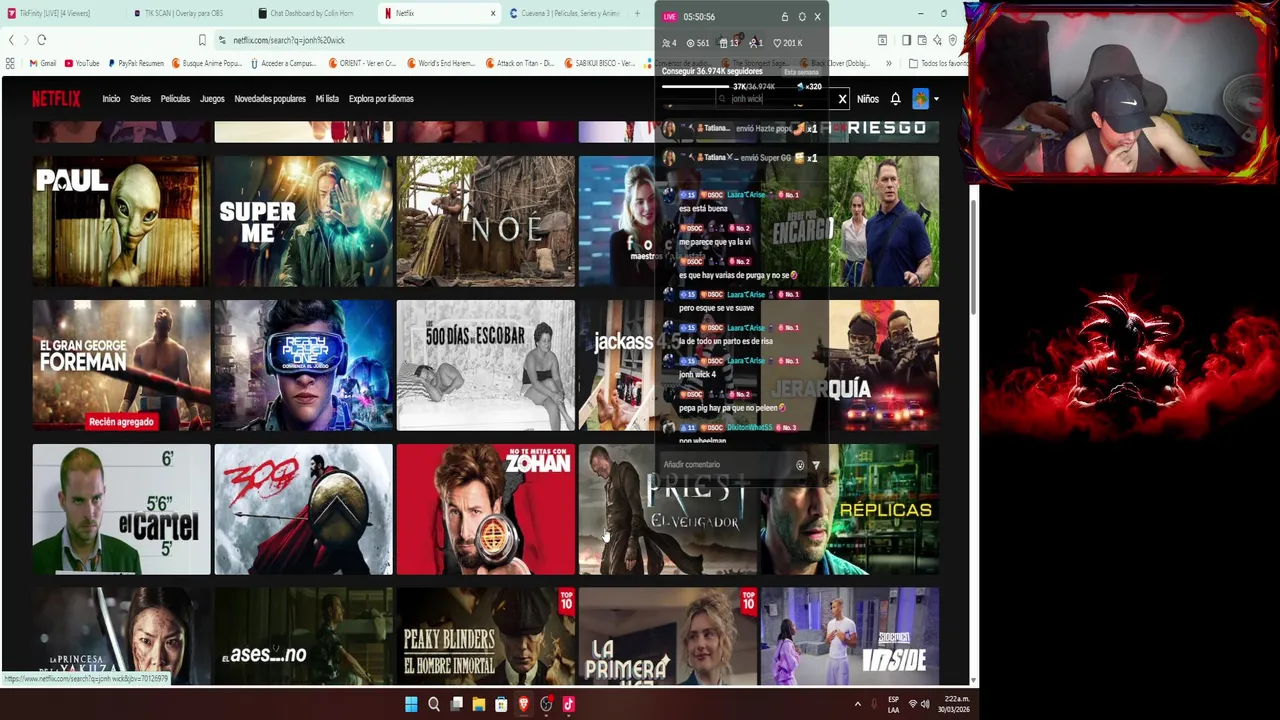This screenshot has width=1280, height=720.
Task: Open Novedades populares
Action: click(270, 99)
